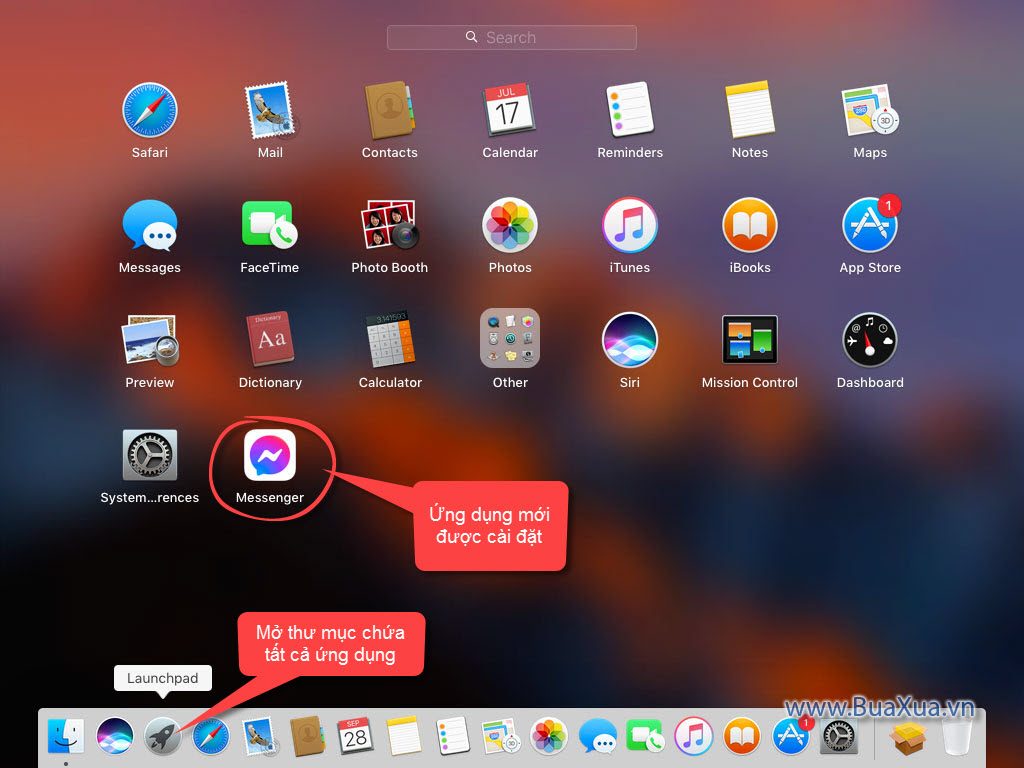Open Photo Booth app
The height and width of the screenshot is (768, 1024).
coord(389,225)
